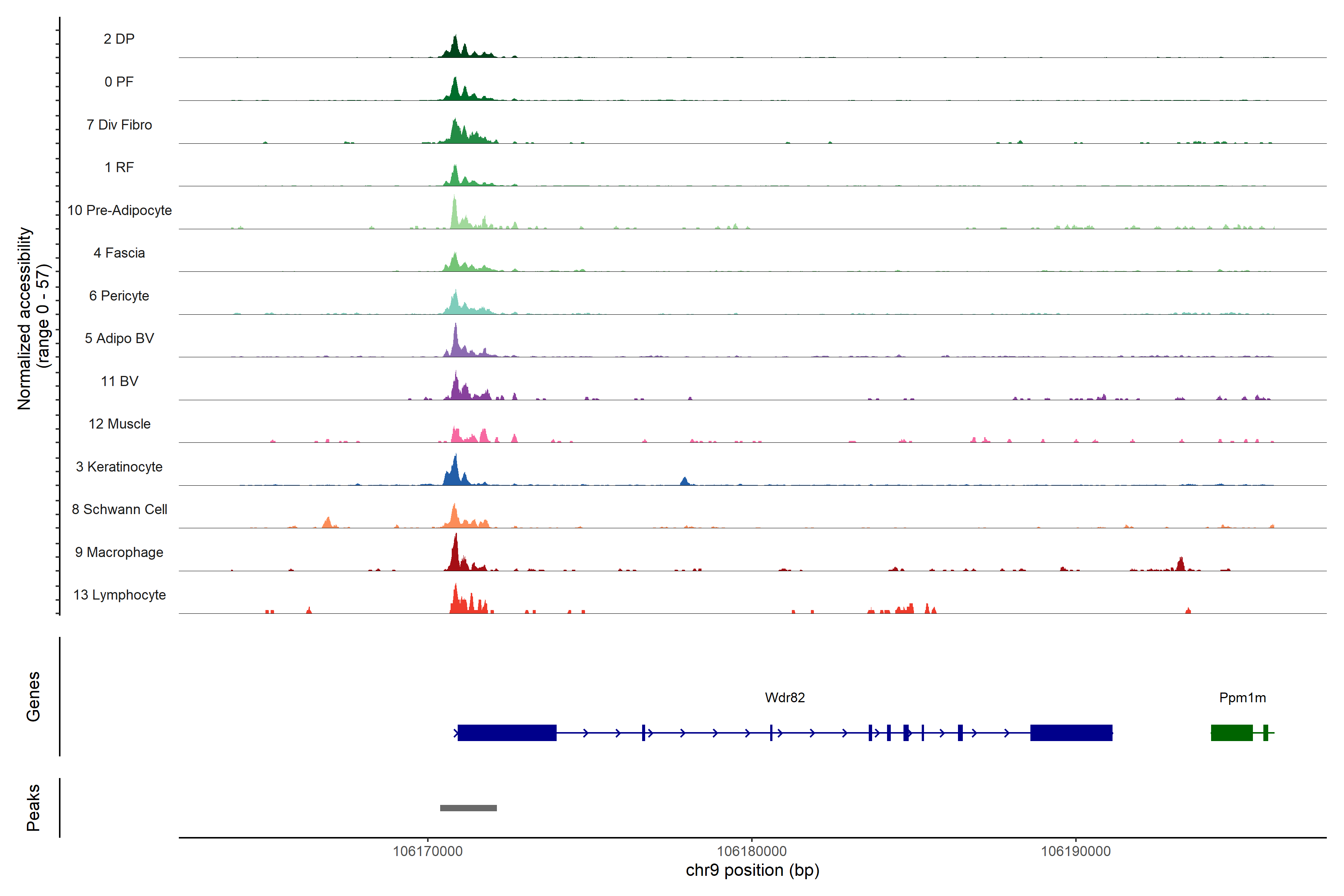Click the 3 Keratinocyte track label
Screen dimensions: 1344x896
pos(119,467)
